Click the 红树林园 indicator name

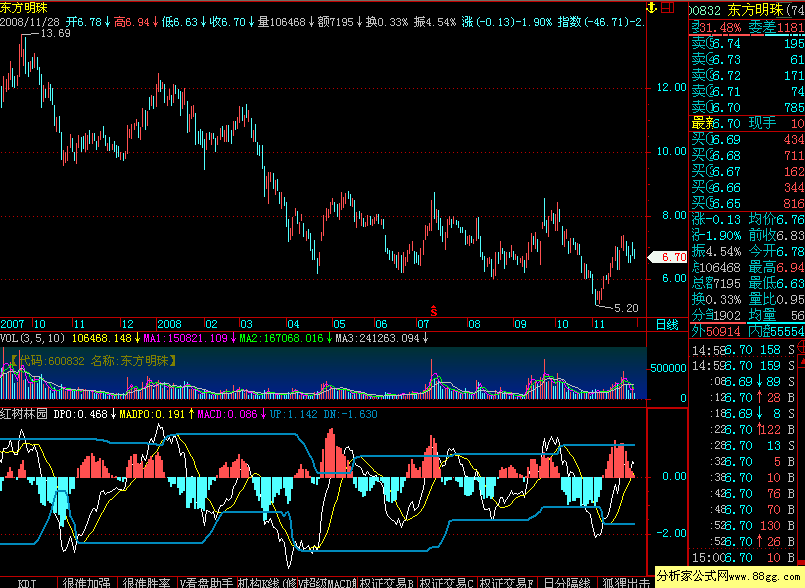click(24, 414)
